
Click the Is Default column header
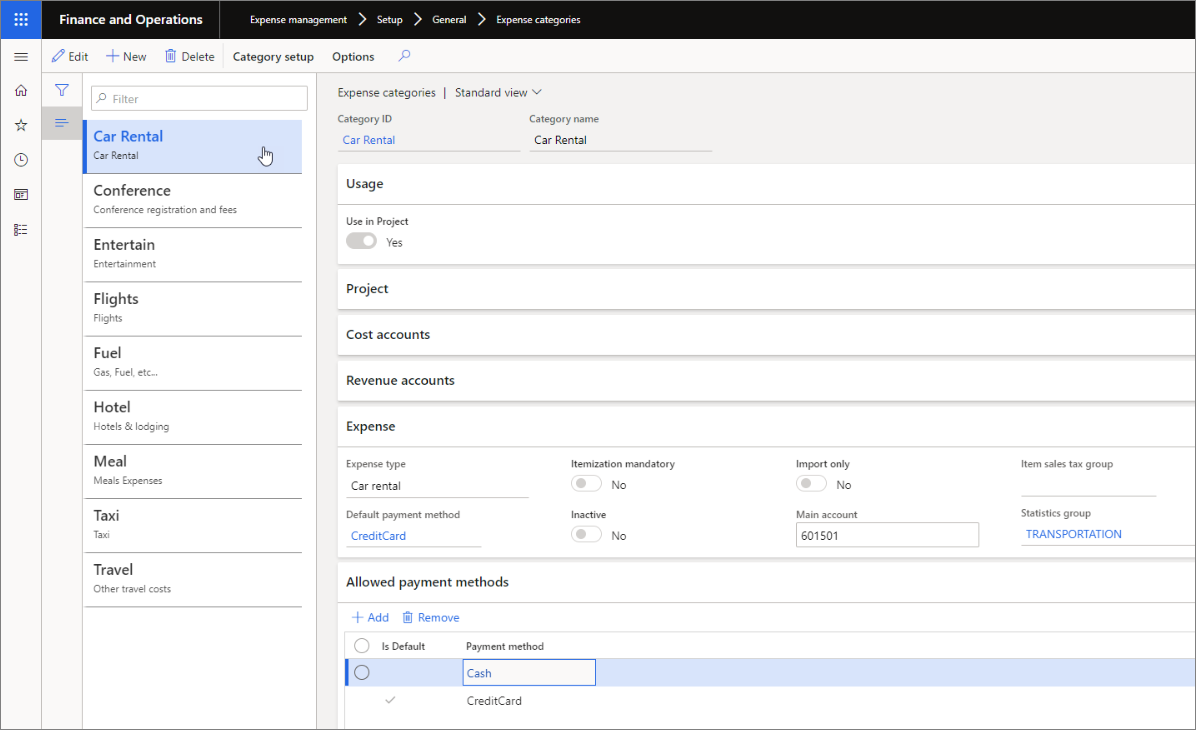coord(403,646)
